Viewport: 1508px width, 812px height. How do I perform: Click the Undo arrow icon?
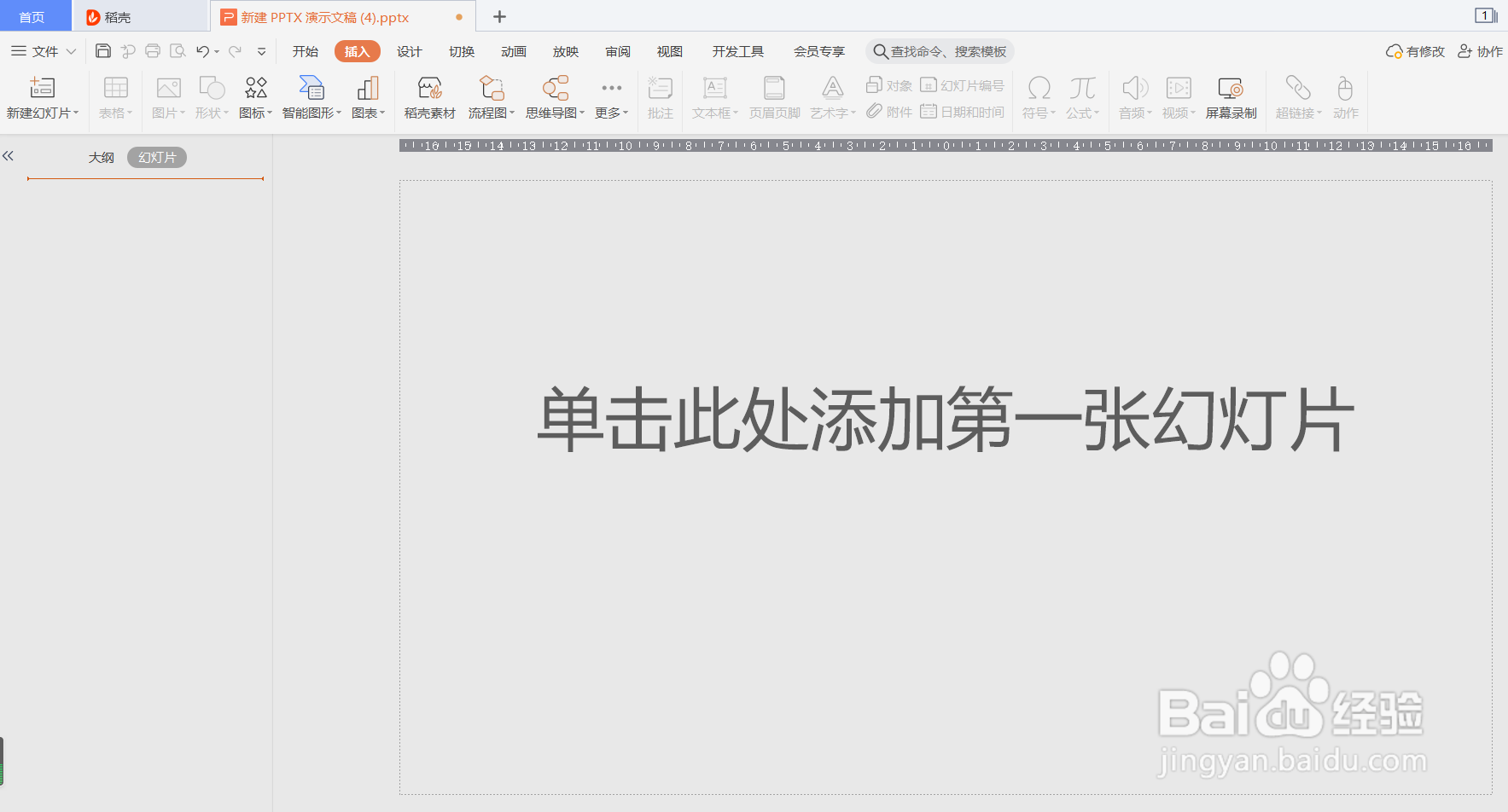[202, 51]
